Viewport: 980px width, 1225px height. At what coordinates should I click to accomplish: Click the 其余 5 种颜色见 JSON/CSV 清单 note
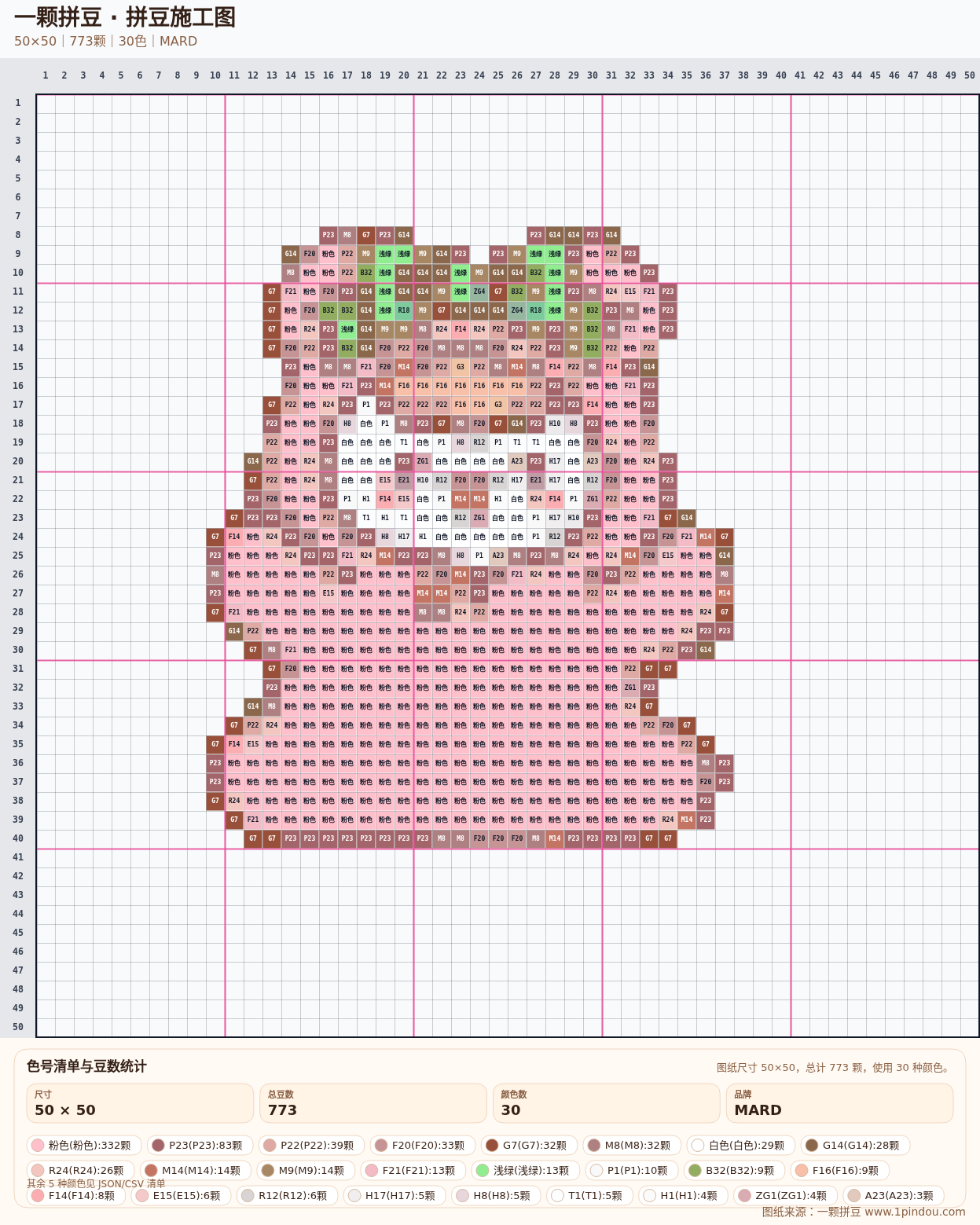pos(96,1183)
